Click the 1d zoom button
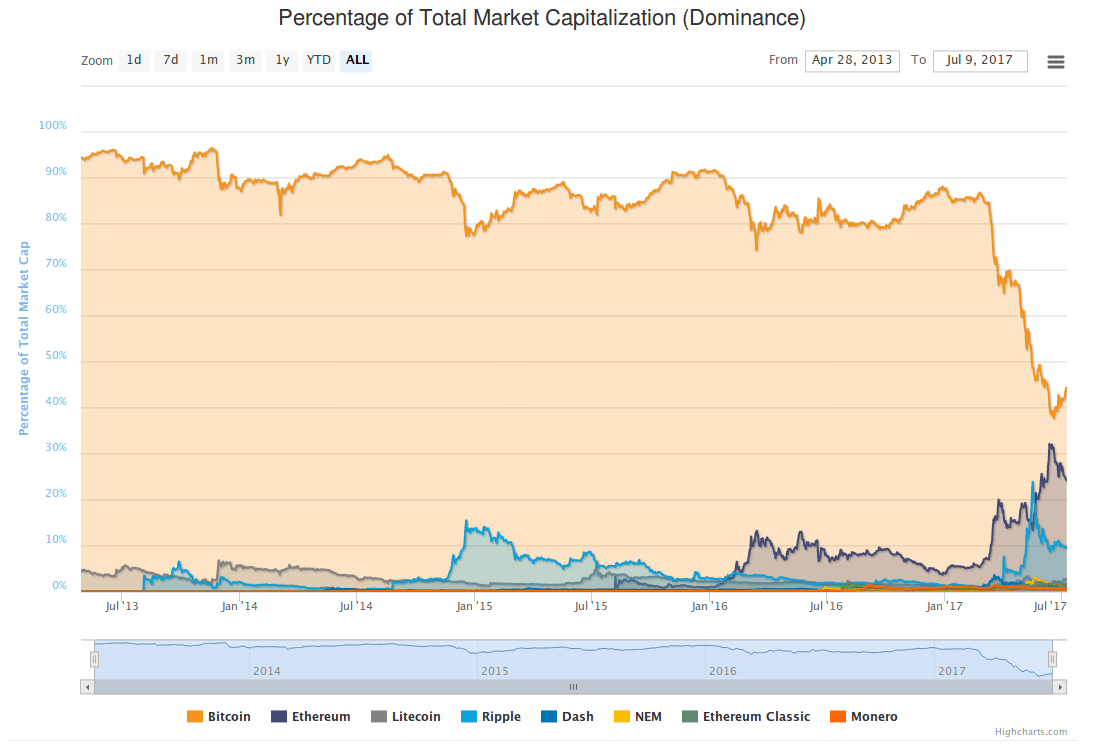 click(133, 60)
